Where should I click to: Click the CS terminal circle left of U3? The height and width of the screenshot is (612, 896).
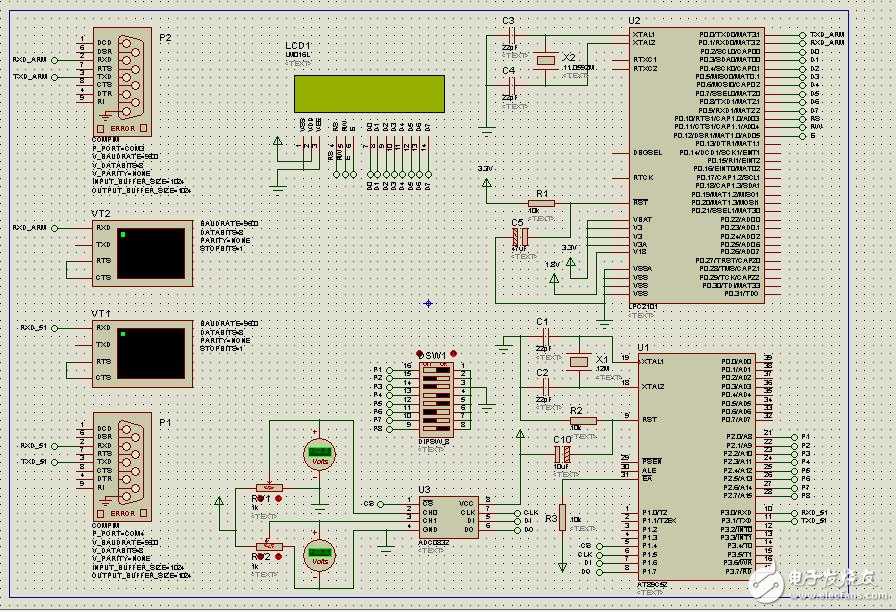coord(381,504)
